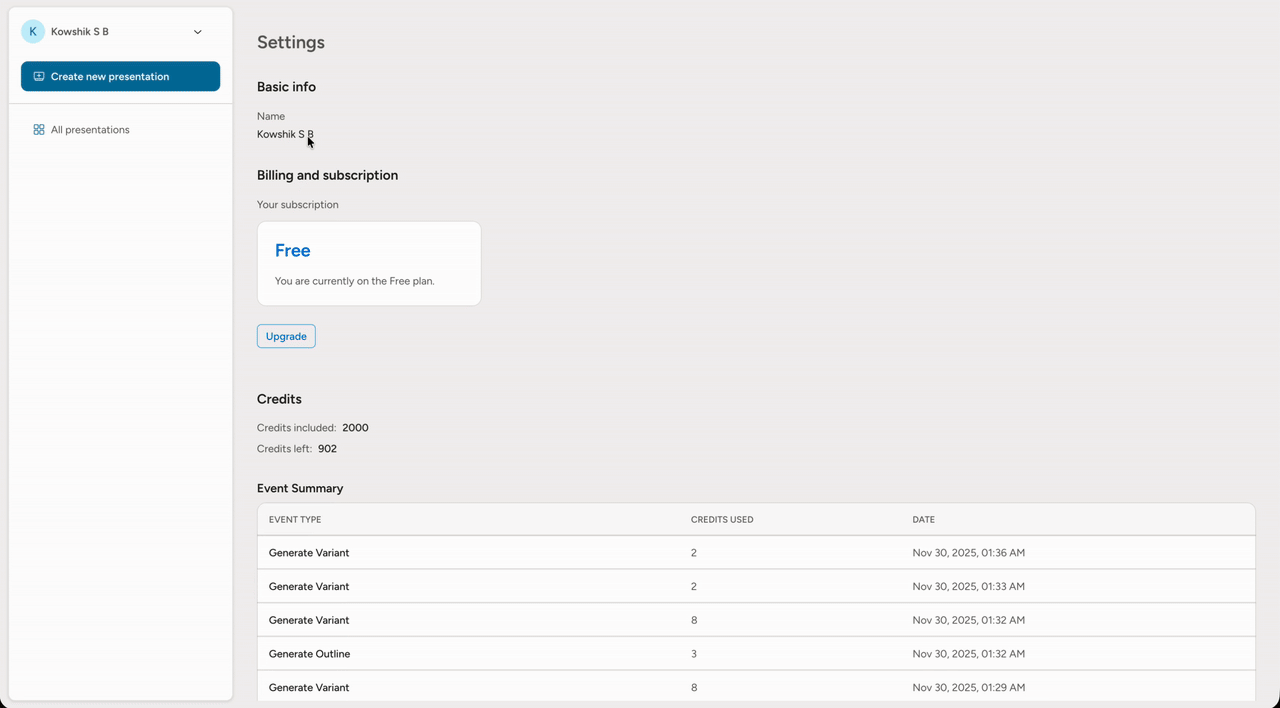Click Generate Variant row dated 01:36 AM
Screen dimensions: 1280x708
pyautogui.click(x=756, y=553)
